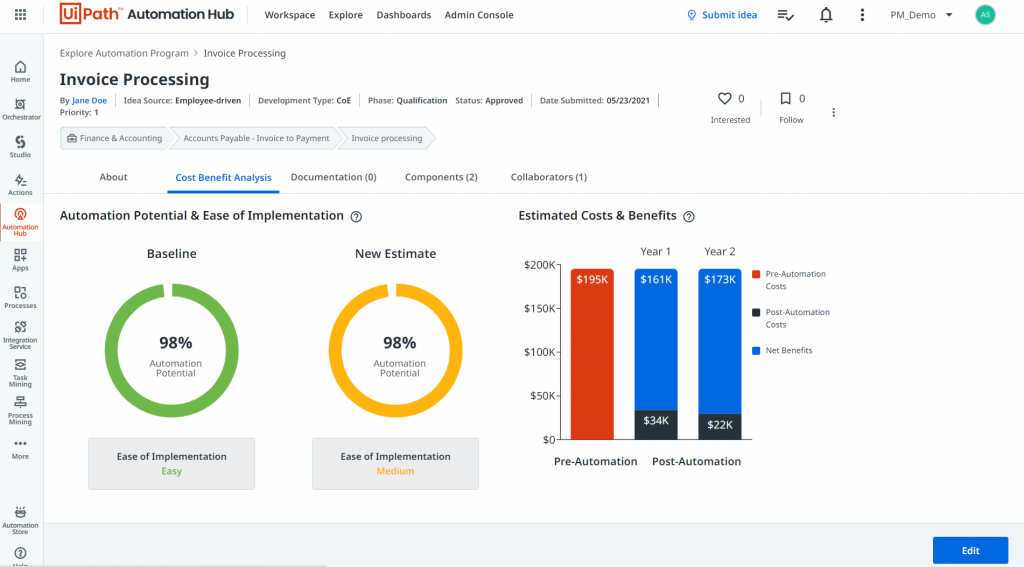The width and height of the screenshot is (1024, 567).
Task: Click the Baseline automation potential donut
Action: (172, 351)
